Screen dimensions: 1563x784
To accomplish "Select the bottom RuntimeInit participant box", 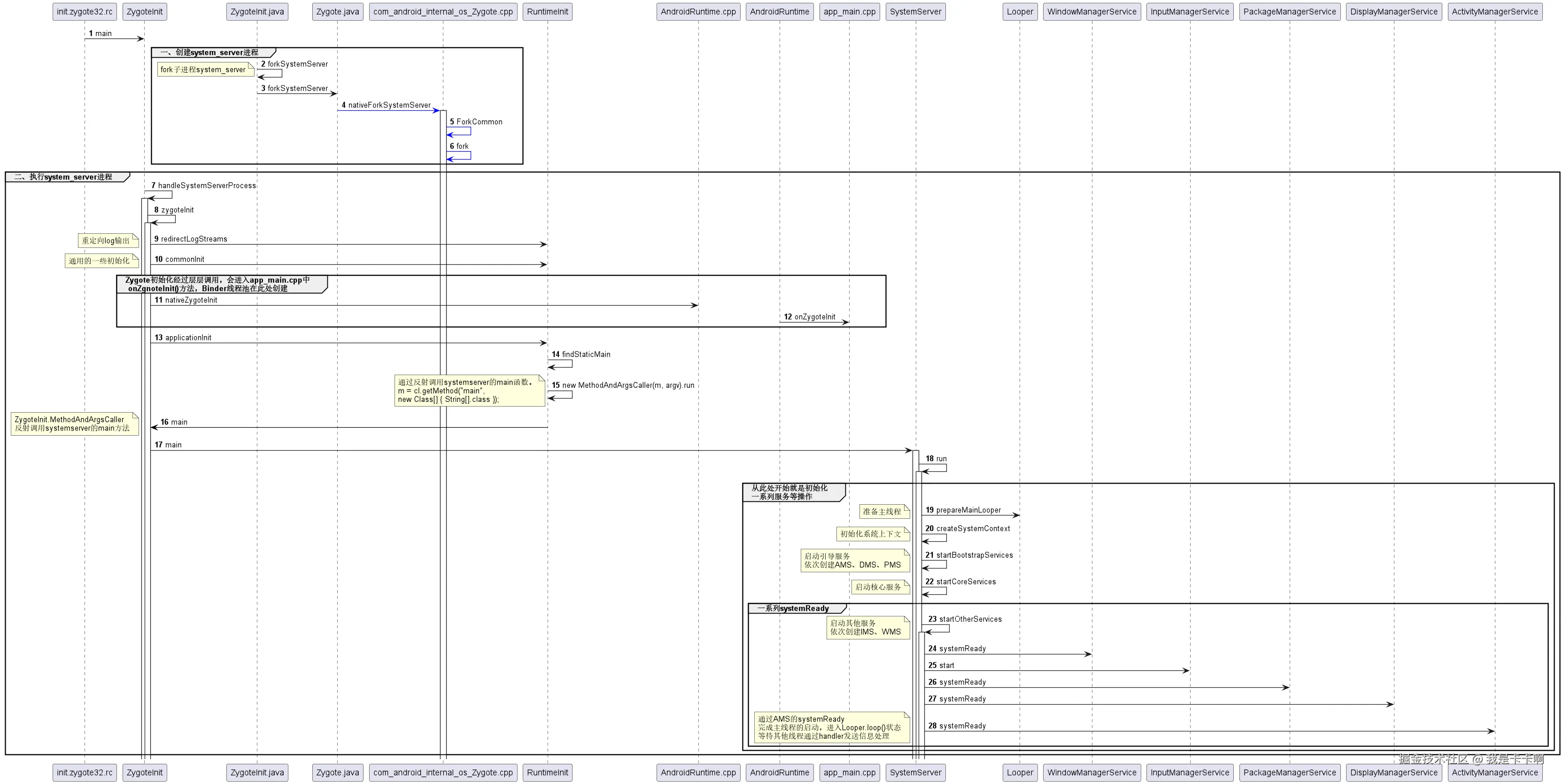I will tap(547, 772).
